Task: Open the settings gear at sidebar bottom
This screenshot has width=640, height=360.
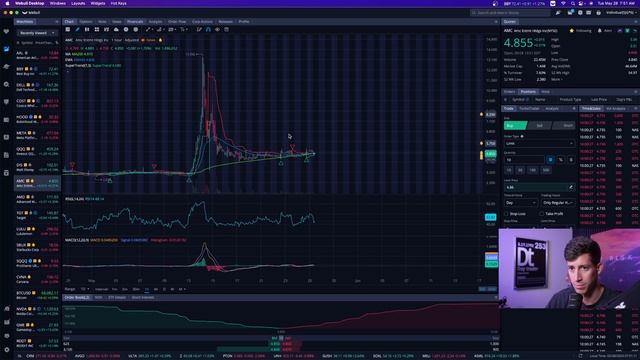Action: (7, 350)
